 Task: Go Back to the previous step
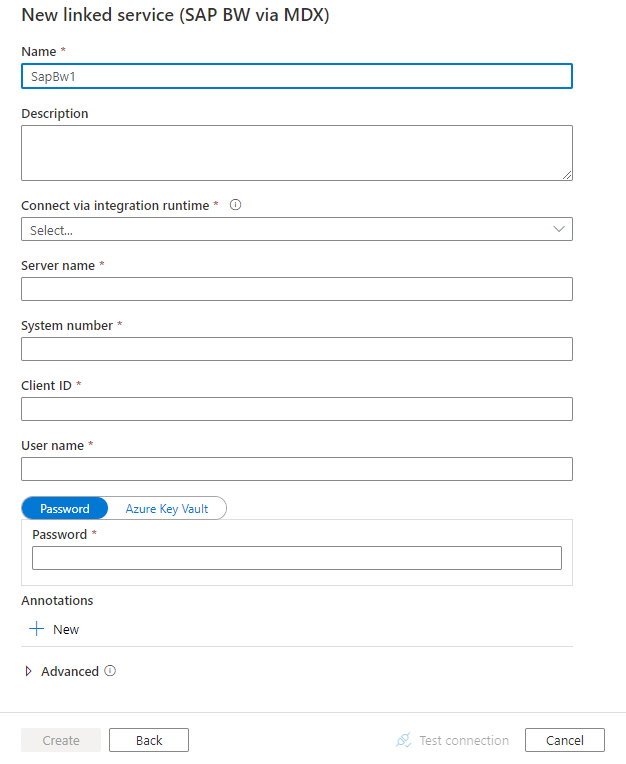pyautogui.click(x=149, y=740)
